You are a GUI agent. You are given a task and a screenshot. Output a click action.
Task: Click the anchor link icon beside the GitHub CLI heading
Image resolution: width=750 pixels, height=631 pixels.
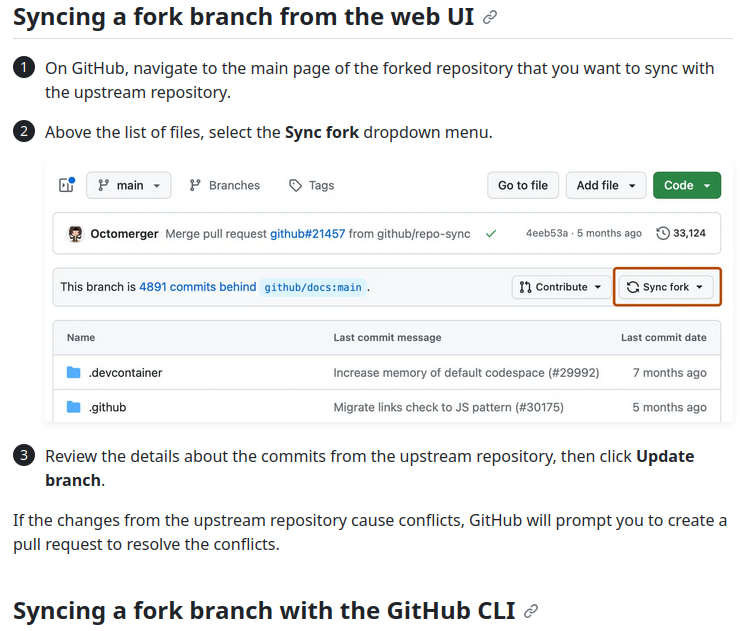[531, 611]
